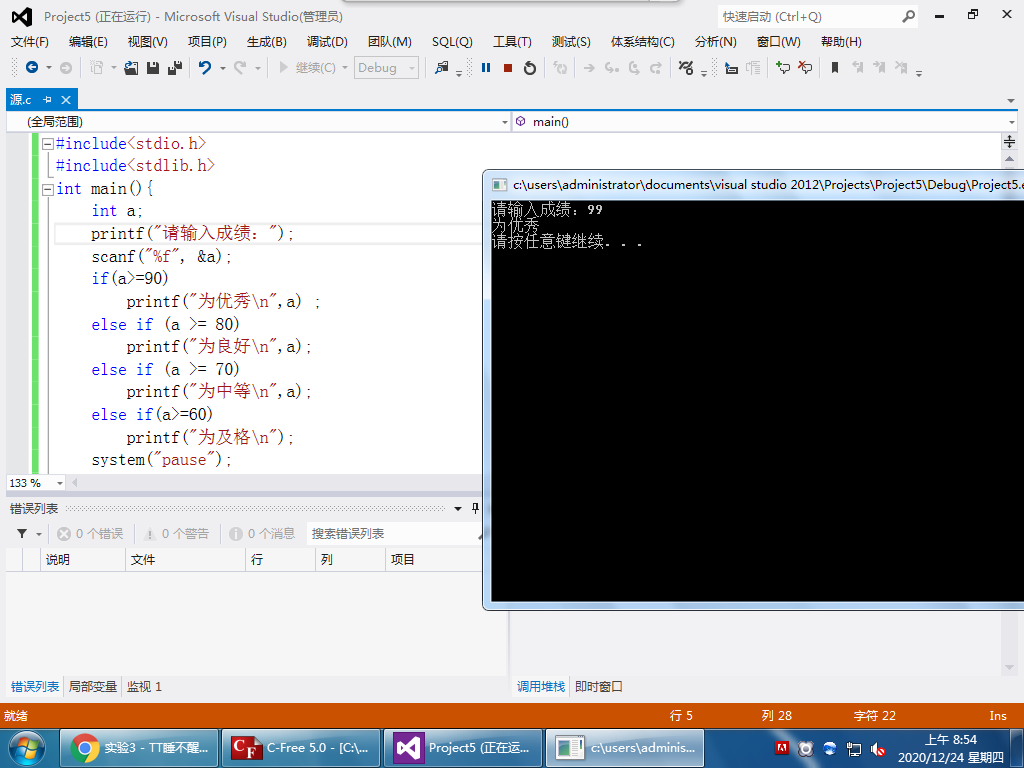Pin the 源.c tab with pushpin
The width and height of the screenshot is (1024, 768).
pyautogui.click(x=47, y=99)
